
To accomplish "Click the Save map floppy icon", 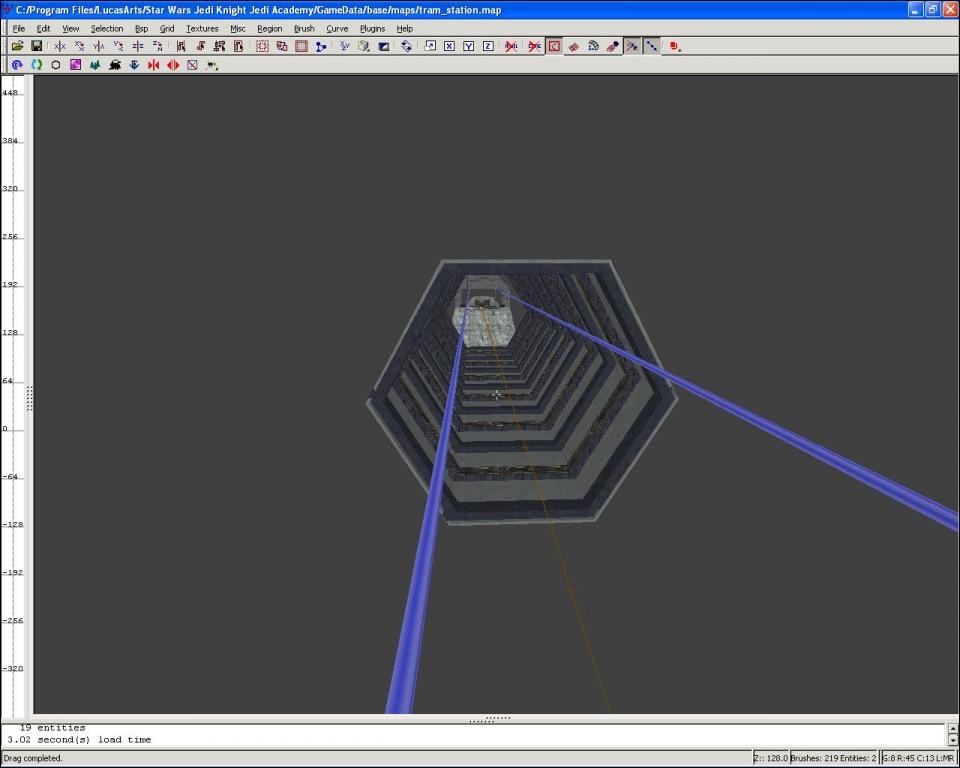I will point(36,46).
